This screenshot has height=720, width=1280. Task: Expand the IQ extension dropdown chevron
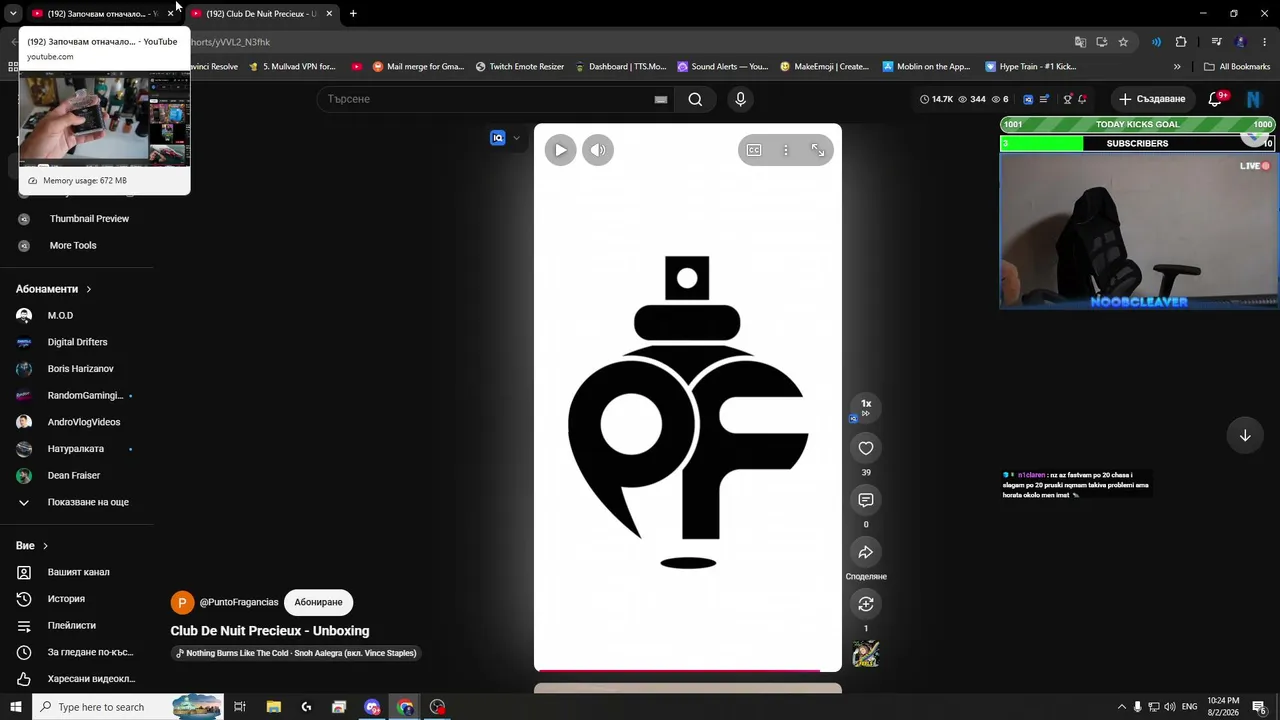[516, 138]
